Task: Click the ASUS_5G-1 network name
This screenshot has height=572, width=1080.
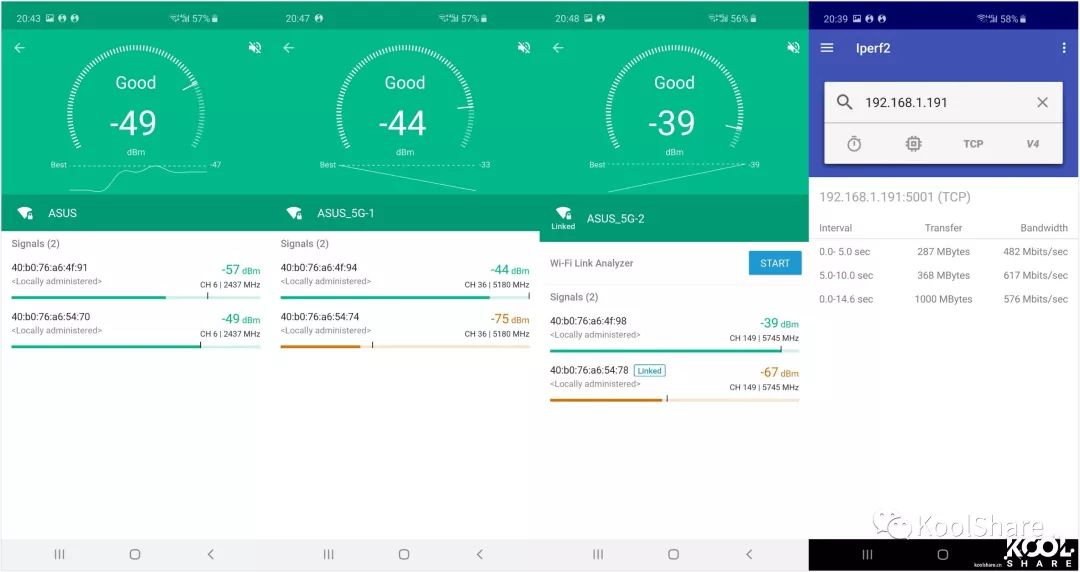Action: tap(346, 213)
